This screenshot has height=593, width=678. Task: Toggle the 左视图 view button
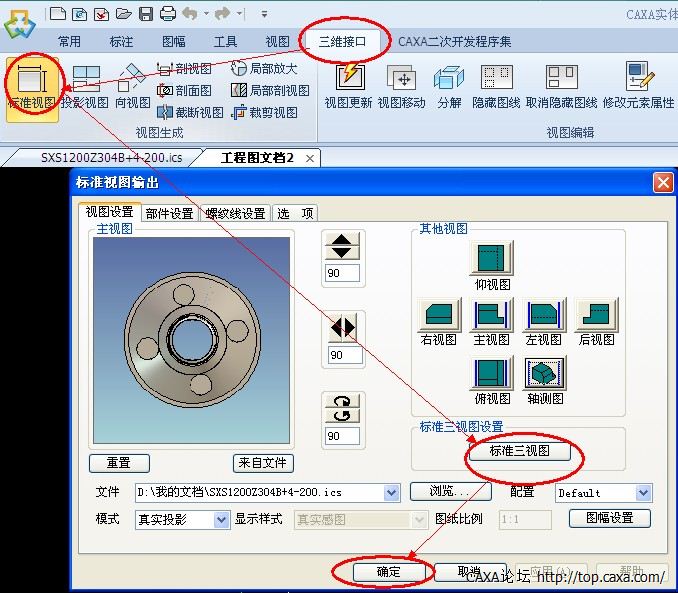[544, 314]
